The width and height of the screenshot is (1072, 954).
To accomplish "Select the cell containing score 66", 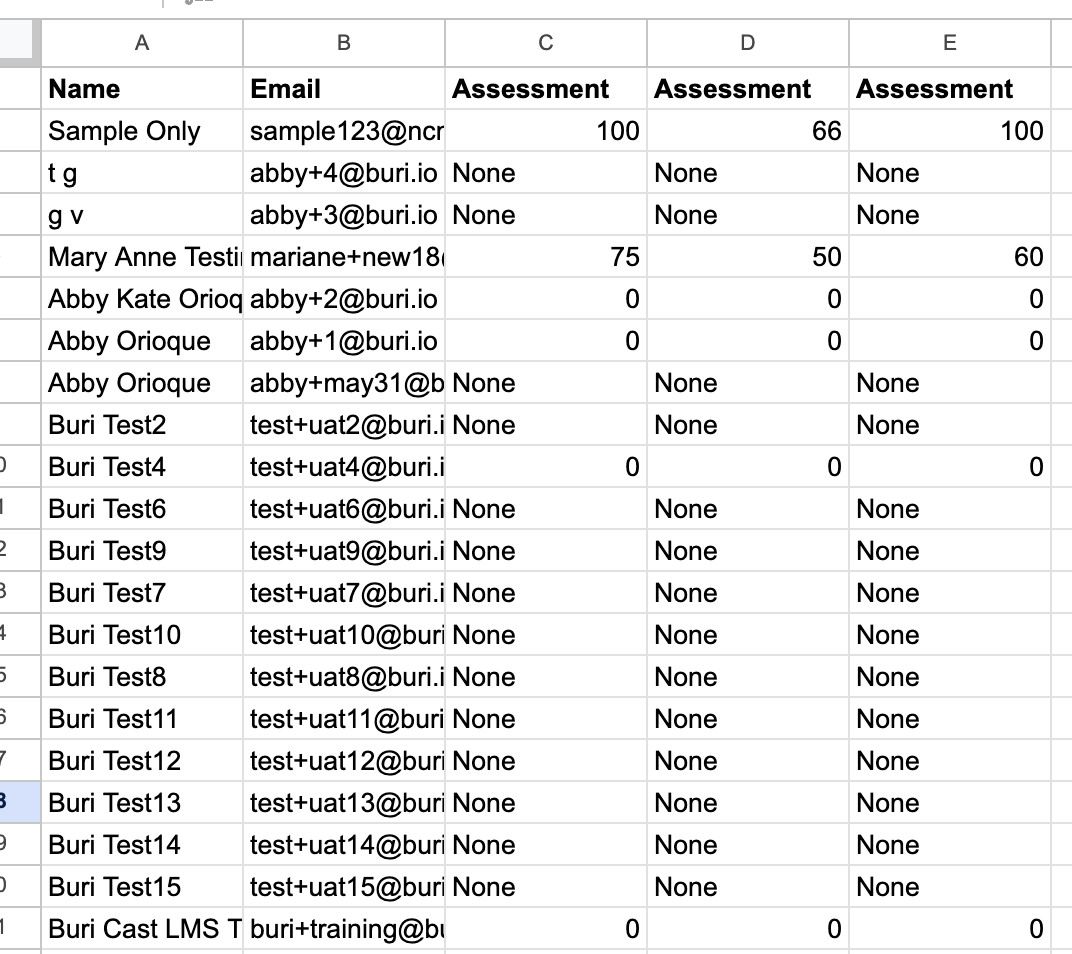I will (747, 131).
